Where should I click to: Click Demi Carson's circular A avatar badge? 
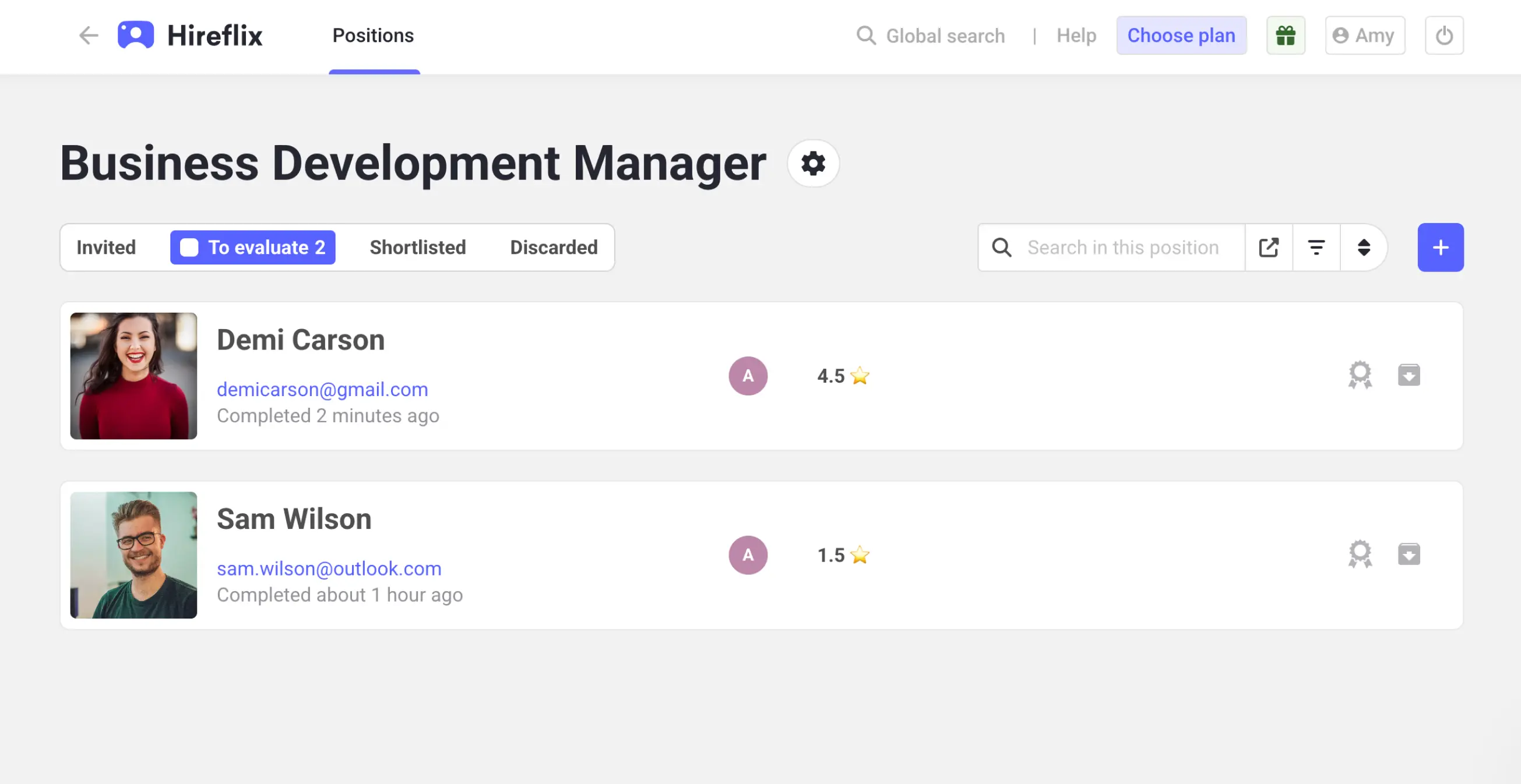[748, 376]
